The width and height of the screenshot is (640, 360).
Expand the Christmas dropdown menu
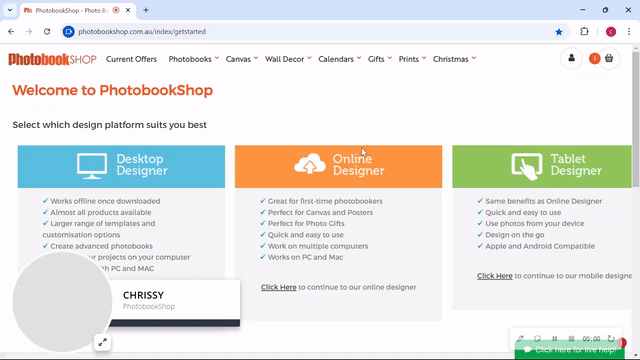click(454, 59)
